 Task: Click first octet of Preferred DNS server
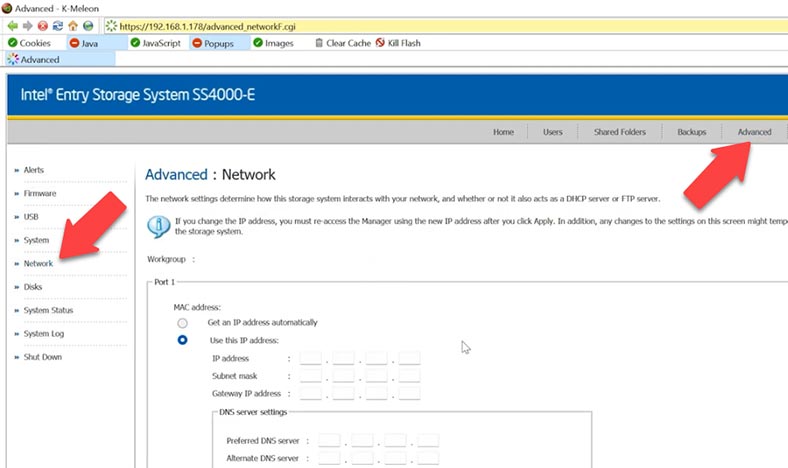coord(329,441)
